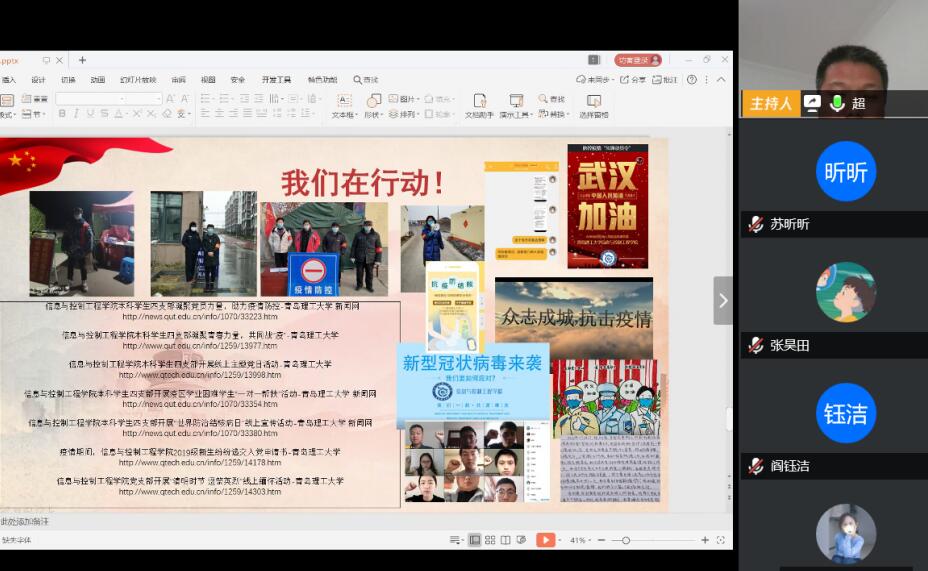Click the red login button

[x=637, y=60]
